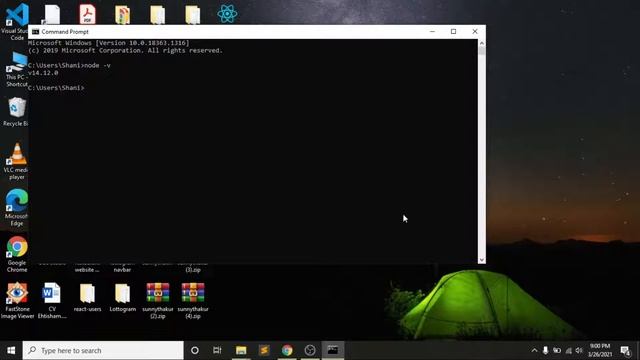640x360 pixels.
Task: Close the Command Prompt window
Action: coord(475,31)
